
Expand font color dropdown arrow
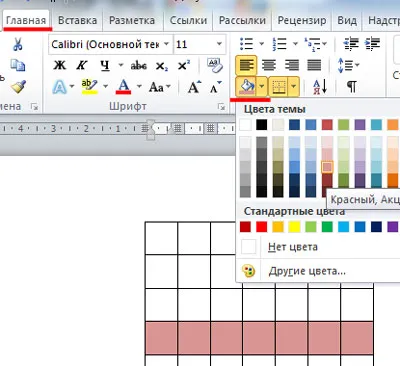pos(139,87)
